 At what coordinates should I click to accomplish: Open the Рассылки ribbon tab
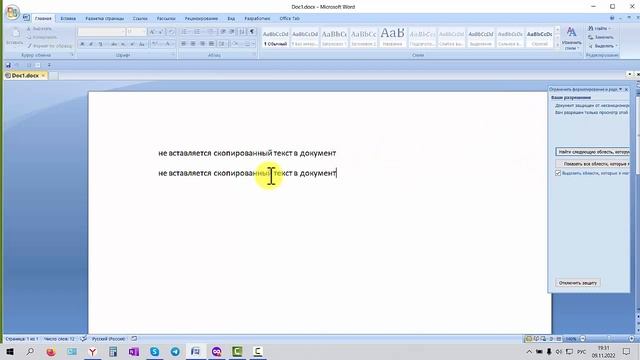166,18
